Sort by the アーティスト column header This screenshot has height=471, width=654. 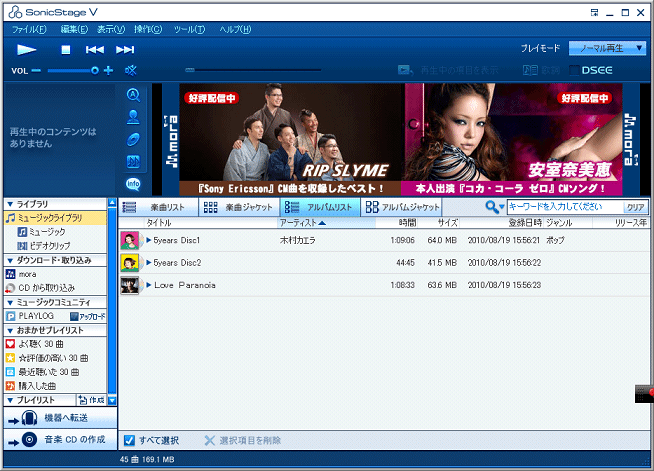[327, 223]
